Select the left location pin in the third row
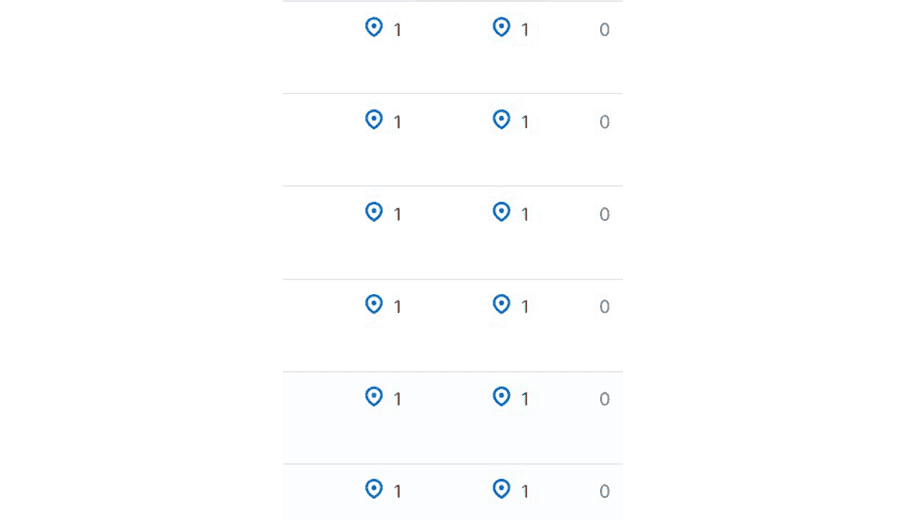The height and width of the screenshot is (520, 900). point(374,212)
